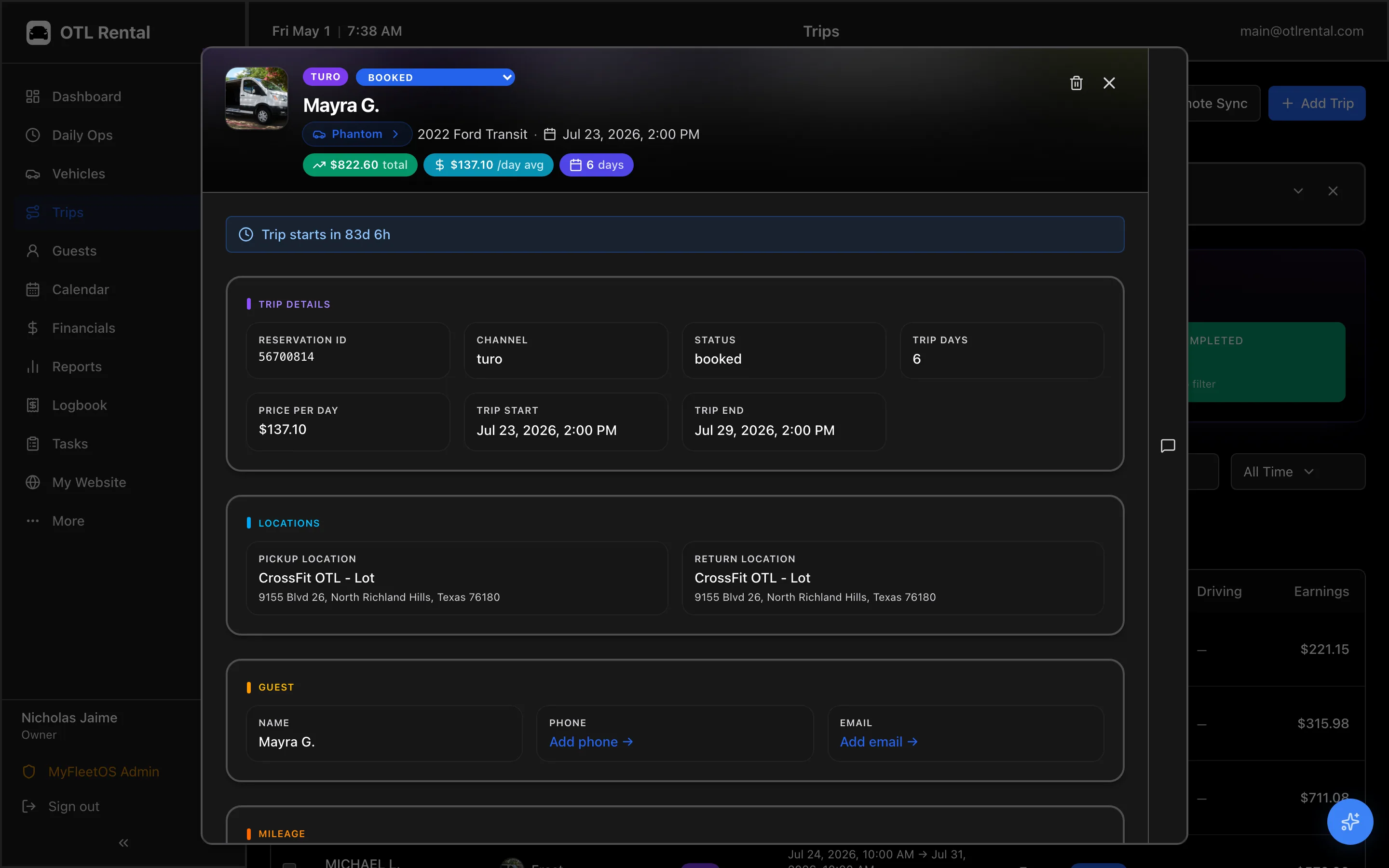The height and width of the screenshot is (868, 1389).
Task: Open the All Time filter dropdown
Action: pos(1298,472)
